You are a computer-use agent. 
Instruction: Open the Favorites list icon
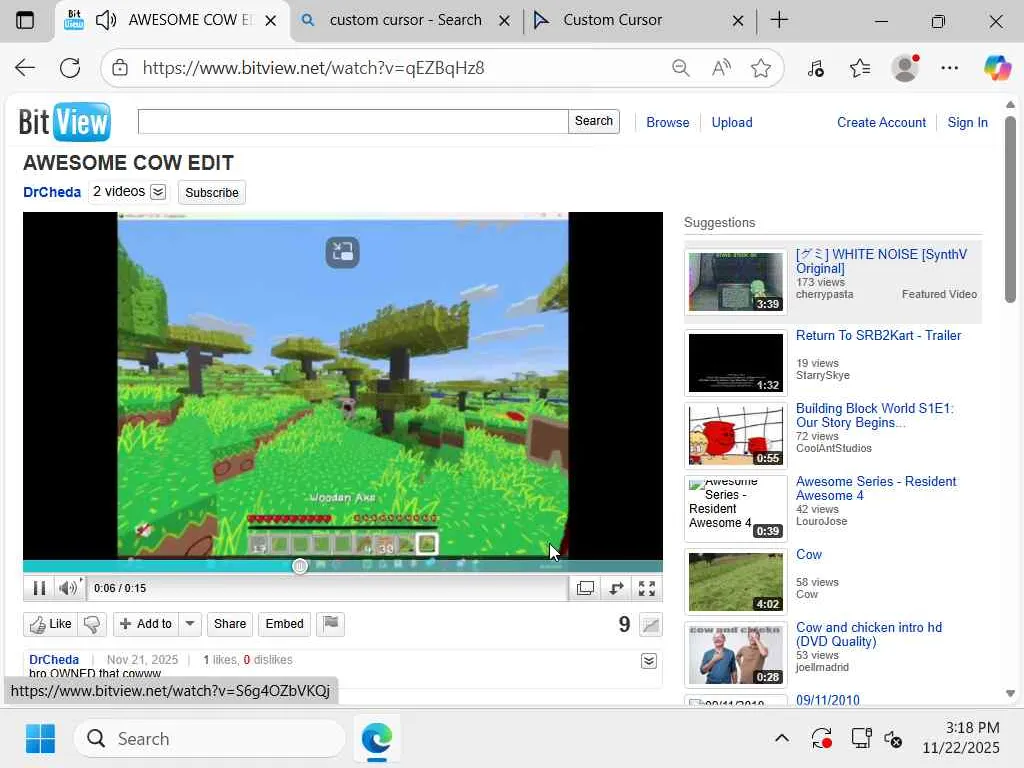coord(860,68)
